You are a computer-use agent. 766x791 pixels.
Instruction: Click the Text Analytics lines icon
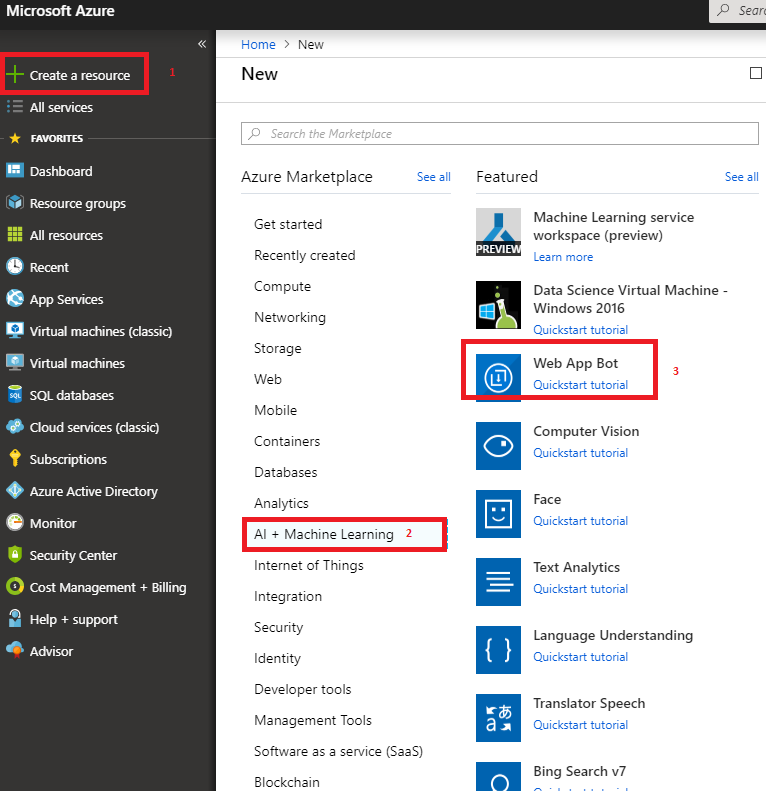pyautogui.click(x=498, y=582)
